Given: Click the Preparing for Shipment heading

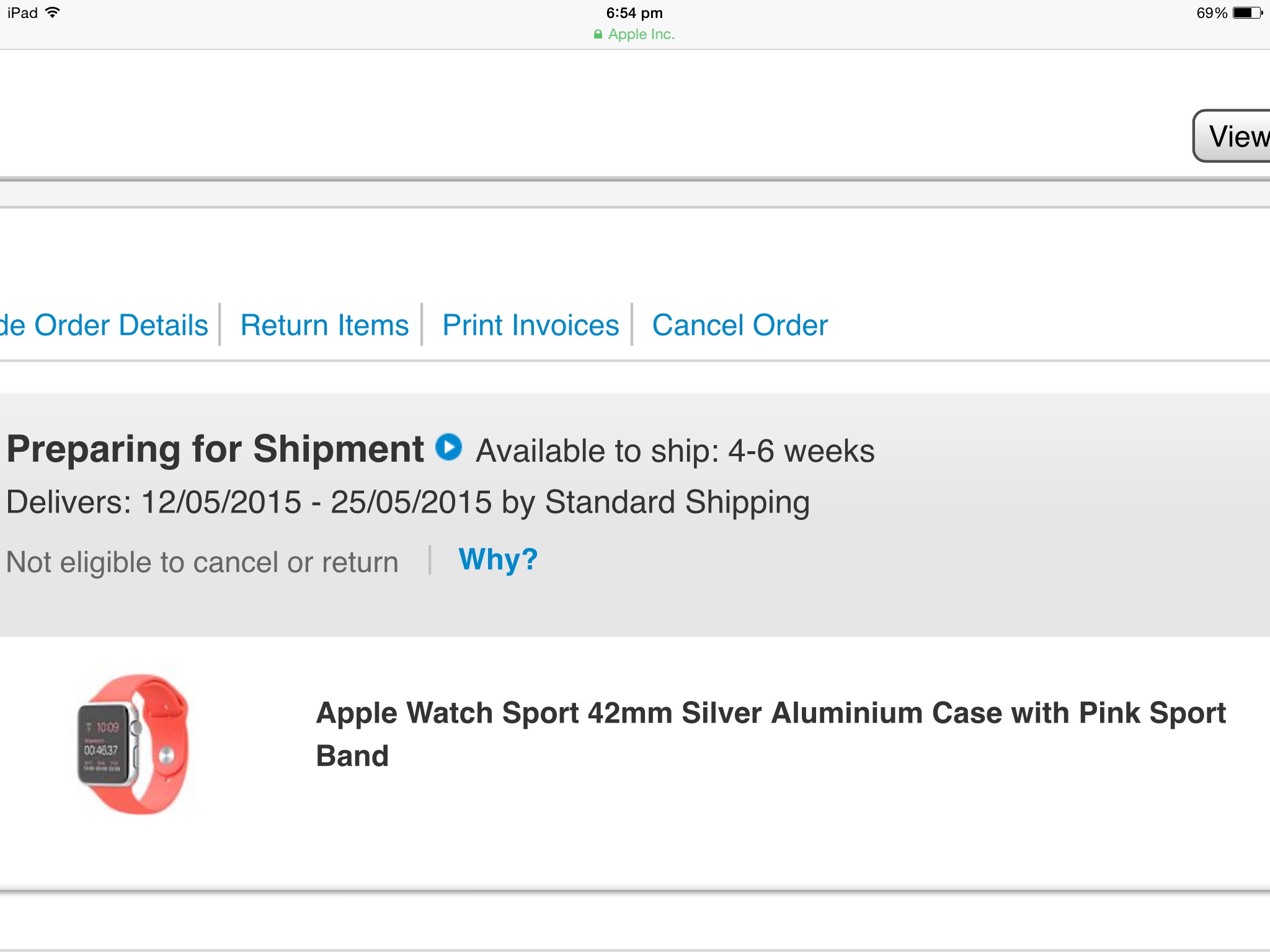Looking at the screenshot, I should pos(215,449).
